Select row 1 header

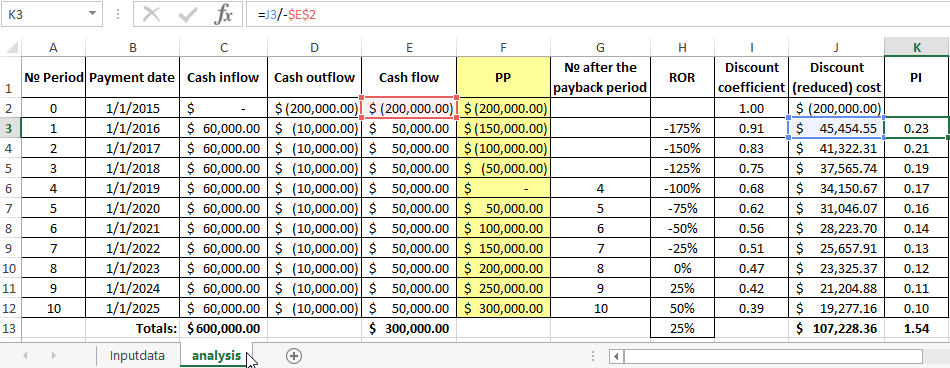click(10, 77)
